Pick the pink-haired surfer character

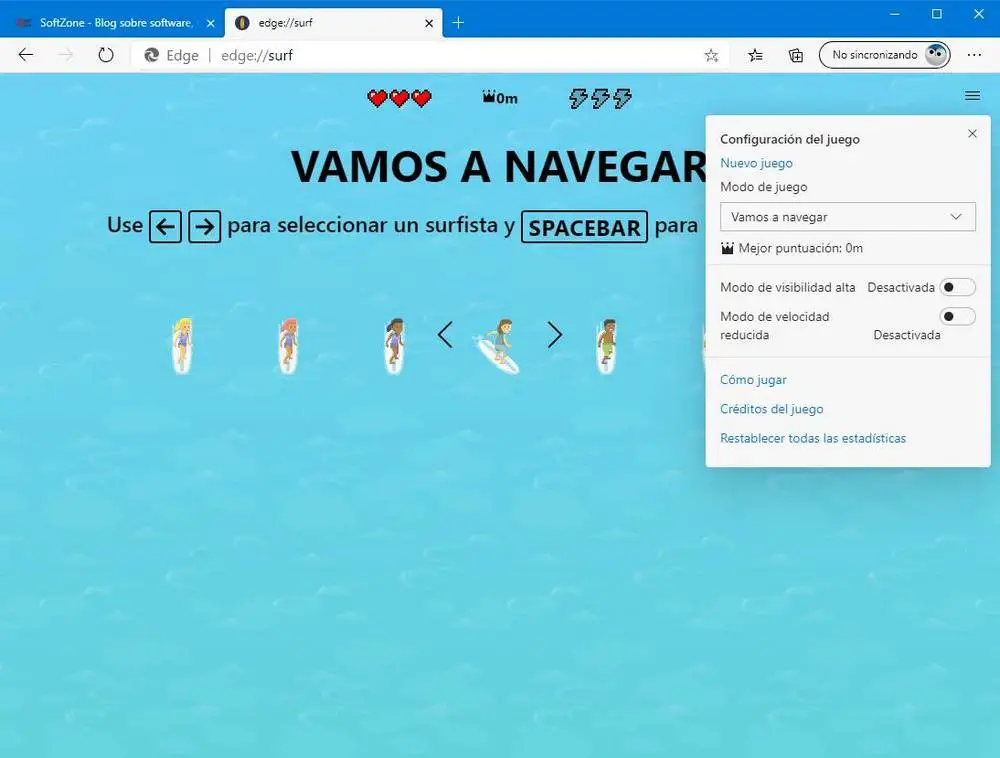point(288,346)
